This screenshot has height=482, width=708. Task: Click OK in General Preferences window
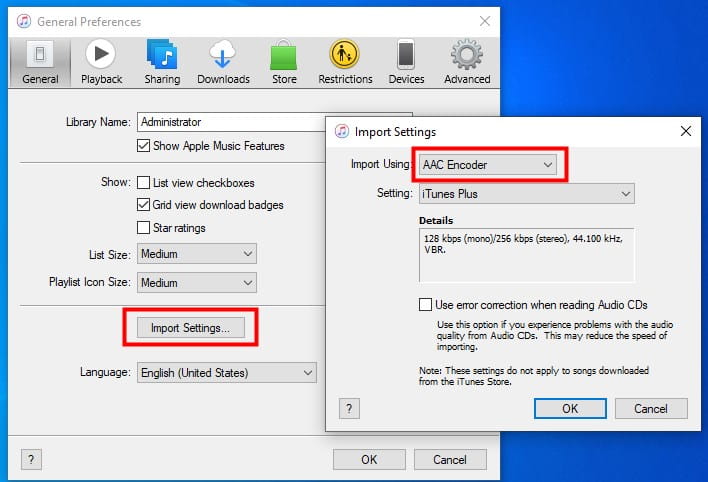pos(369,459)
